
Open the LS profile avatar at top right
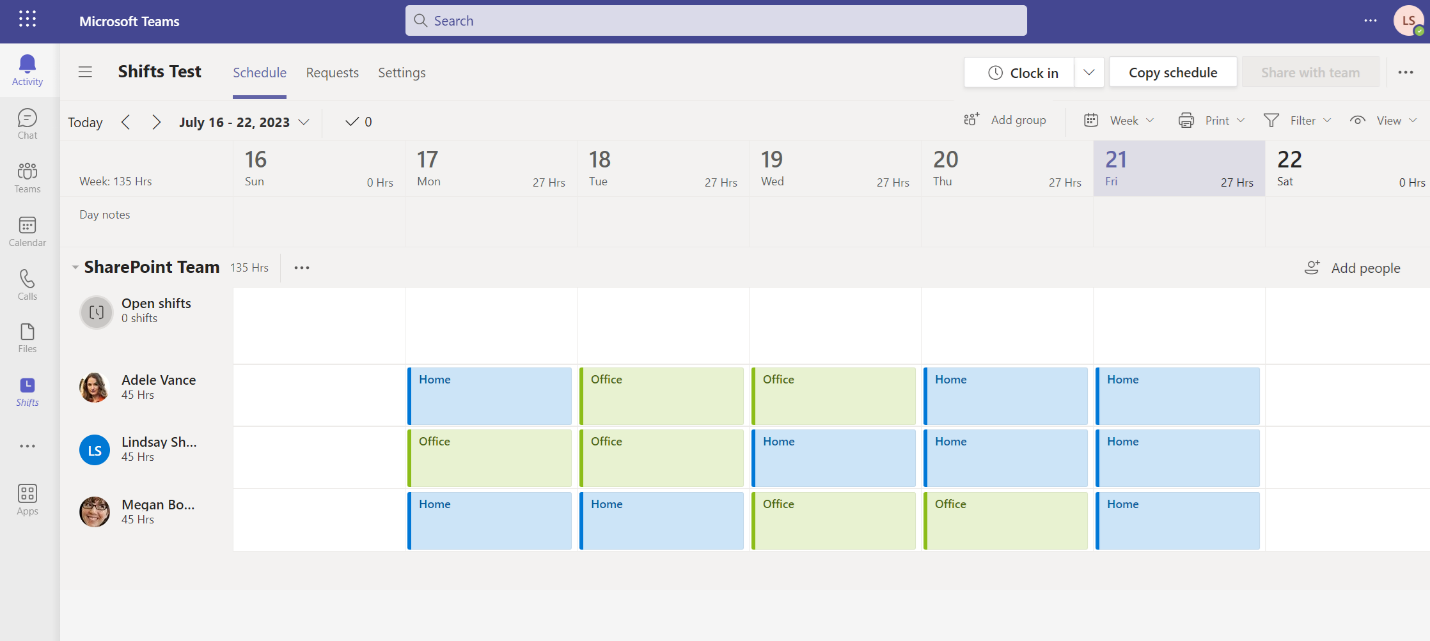coord(1408,21)
